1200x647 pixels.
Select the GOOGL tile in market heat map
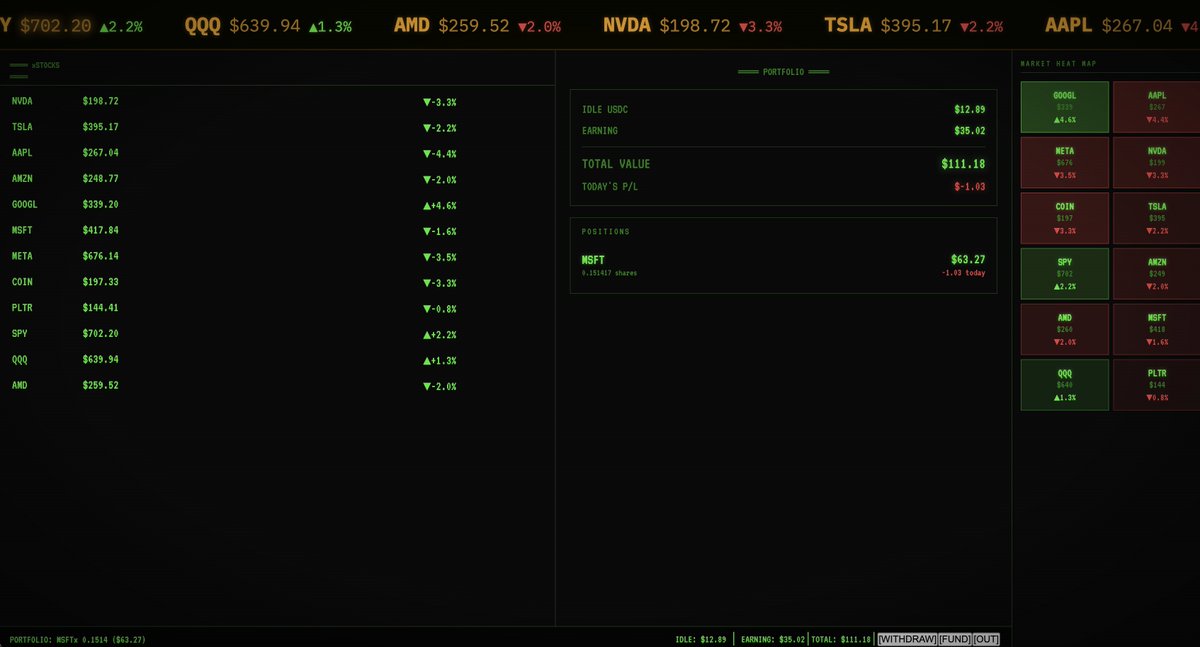(1064, 106)
